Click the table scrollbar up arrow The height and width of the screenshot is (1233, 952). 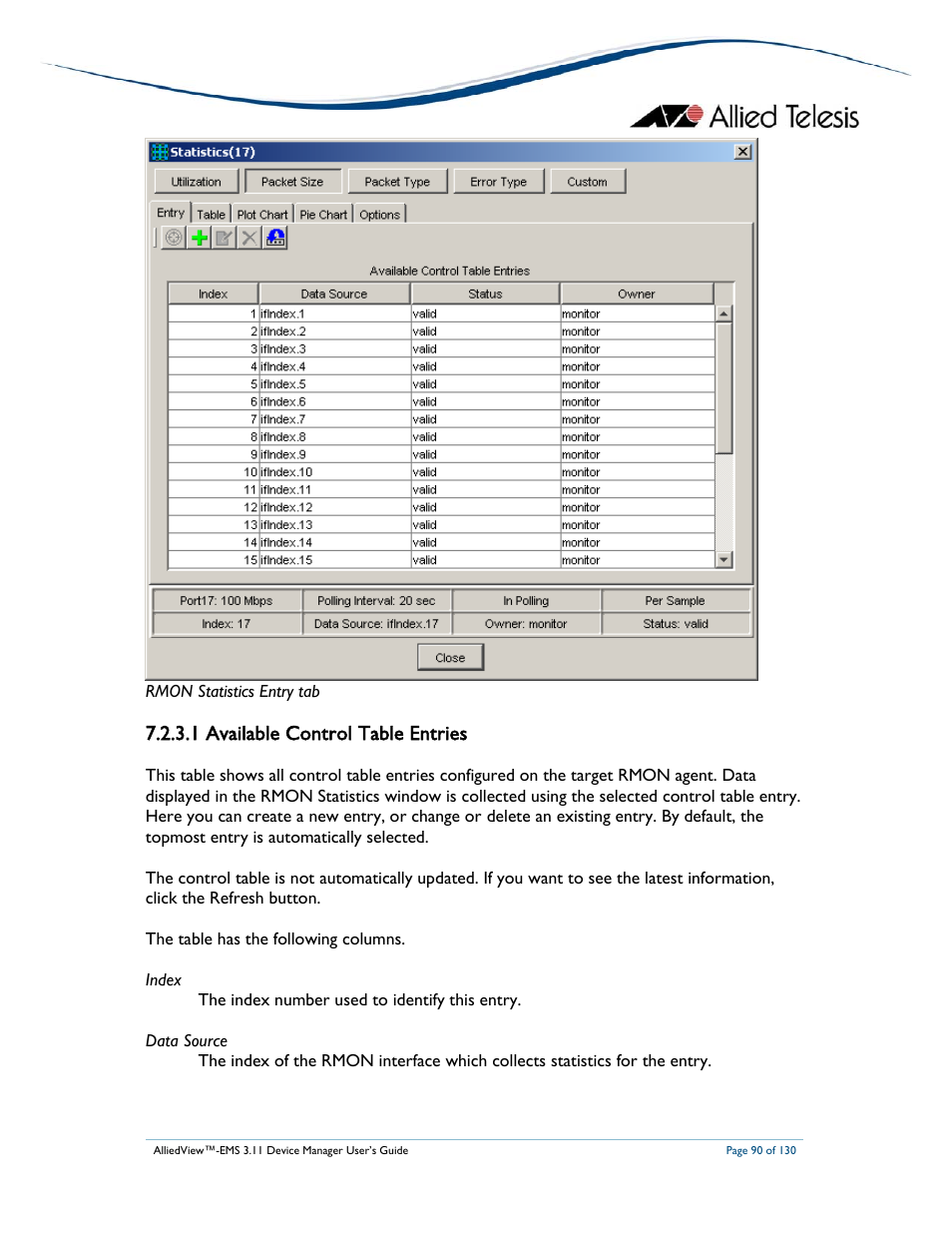click(724, 313)
